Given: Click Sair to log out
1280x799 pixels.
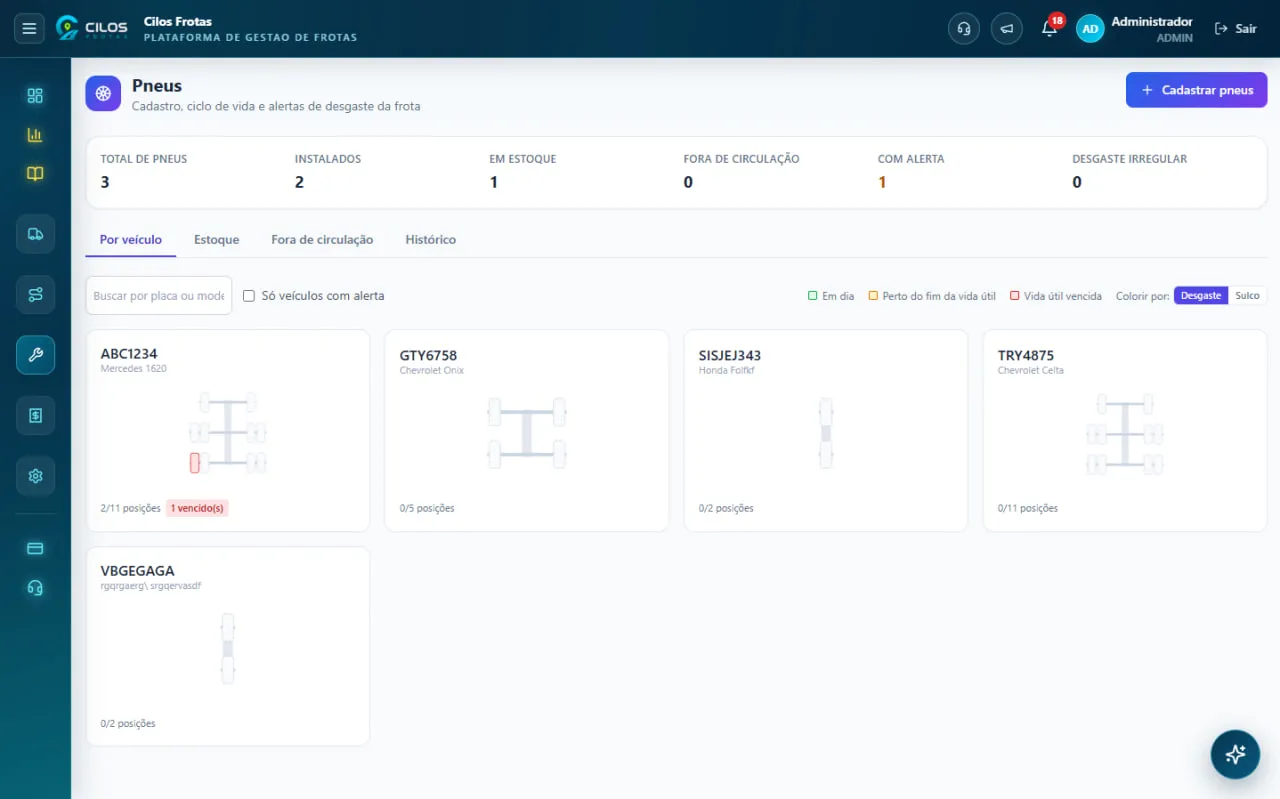Looking at the screenshot, I should 1236,29.
